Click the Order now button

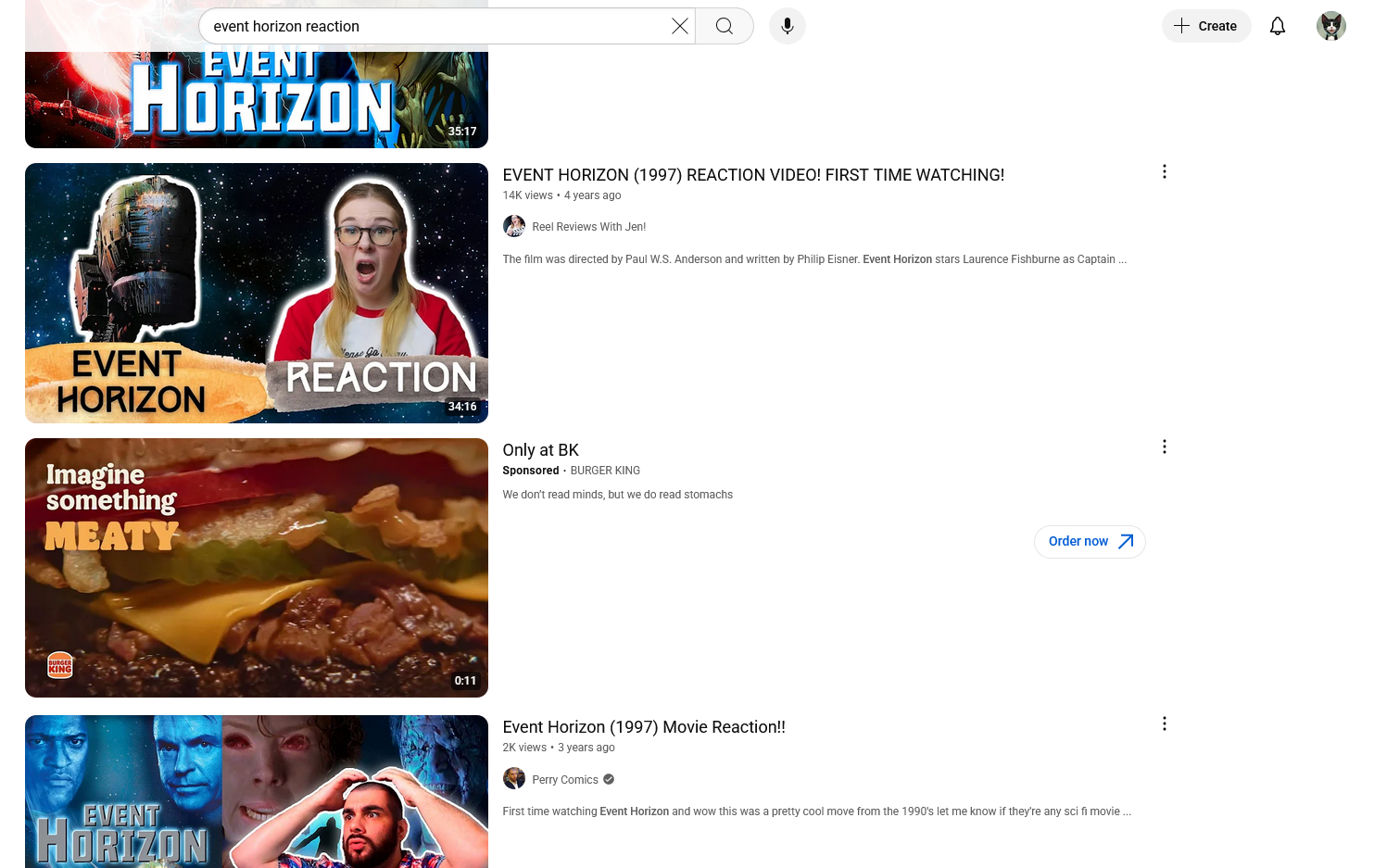coord(1090,542)
